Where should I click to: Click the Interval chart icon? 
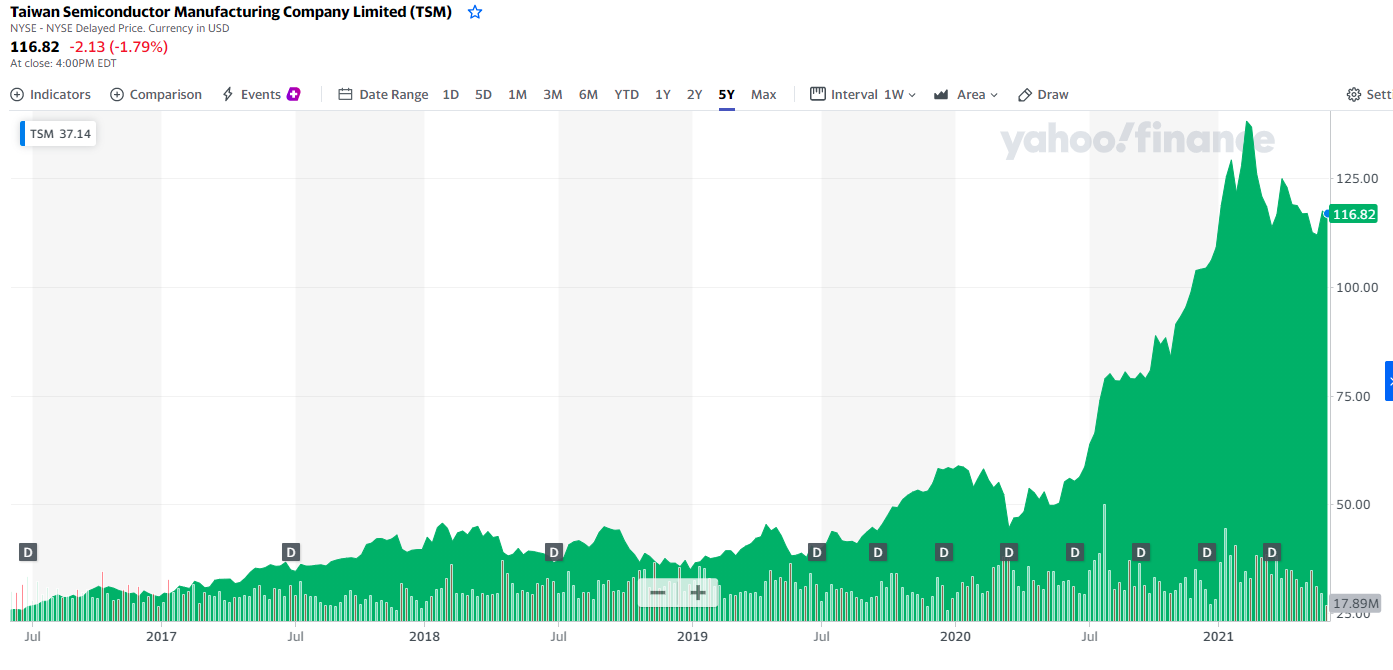click(x=817, y=94)
